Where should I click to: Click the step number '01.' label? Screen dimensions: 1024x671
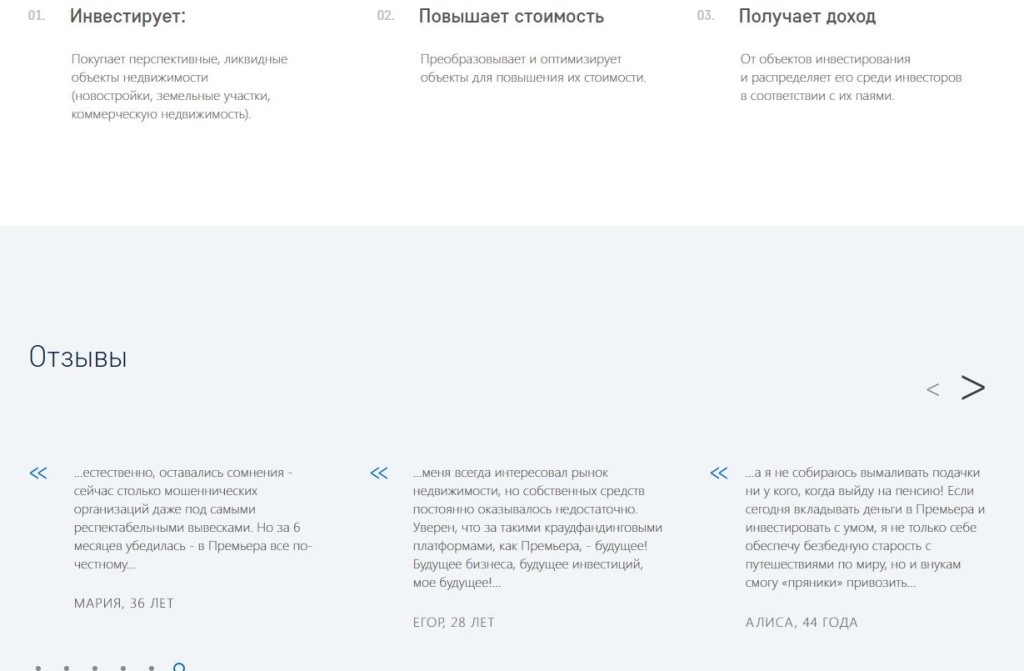37,17
